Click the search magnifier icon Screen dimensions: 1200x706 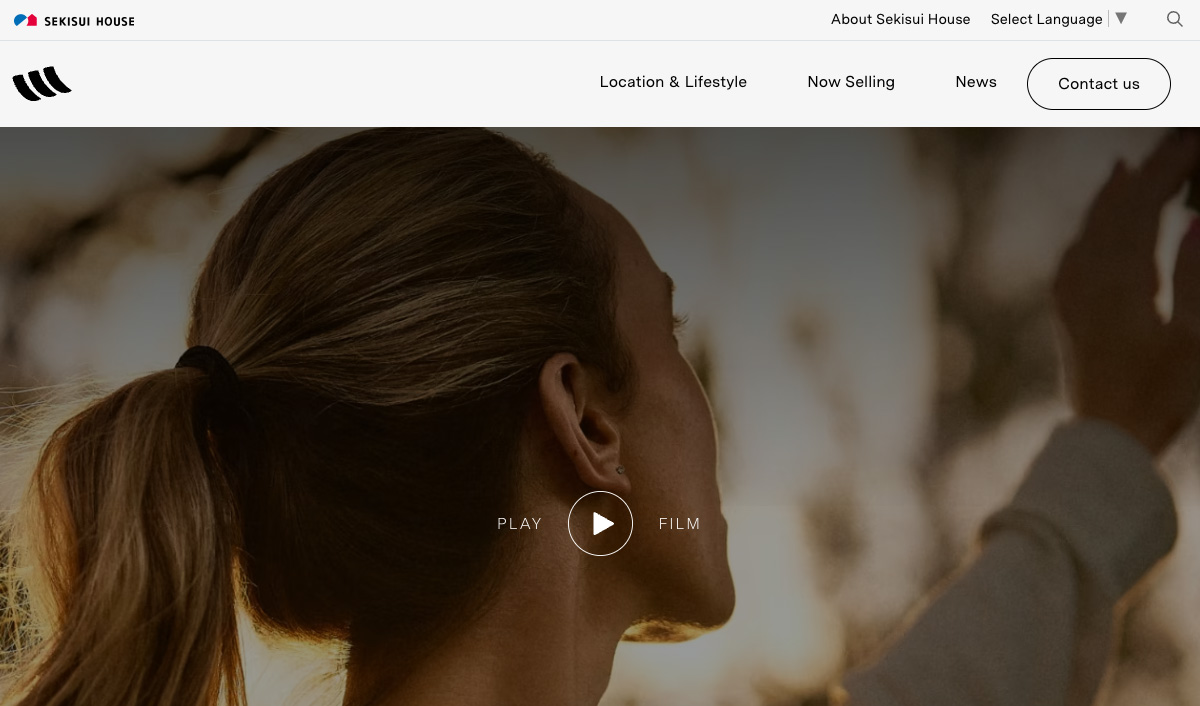click(1175, 19)
